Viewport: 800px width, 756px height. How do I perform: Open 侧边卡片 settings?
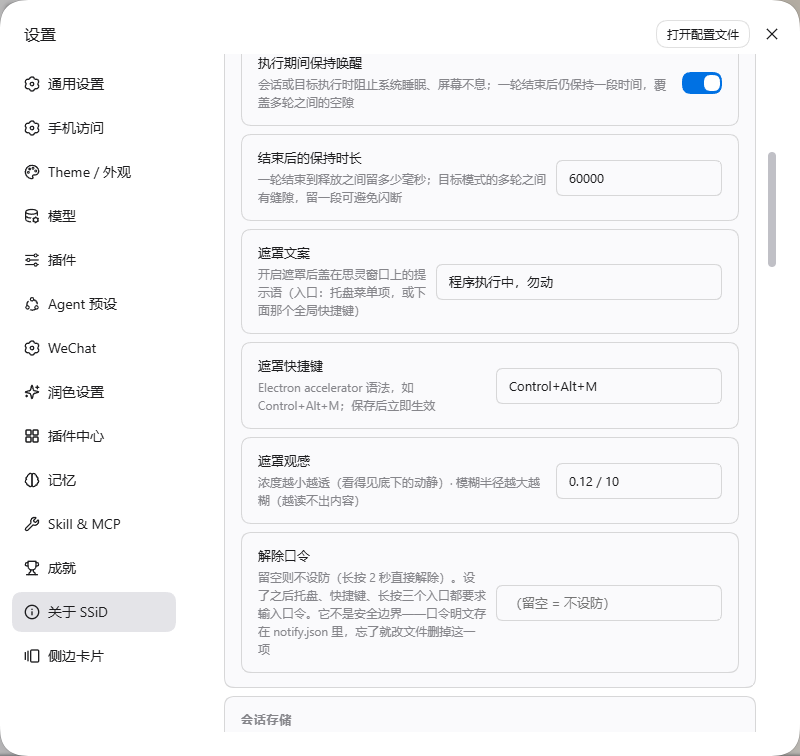[x=94, y=656]
